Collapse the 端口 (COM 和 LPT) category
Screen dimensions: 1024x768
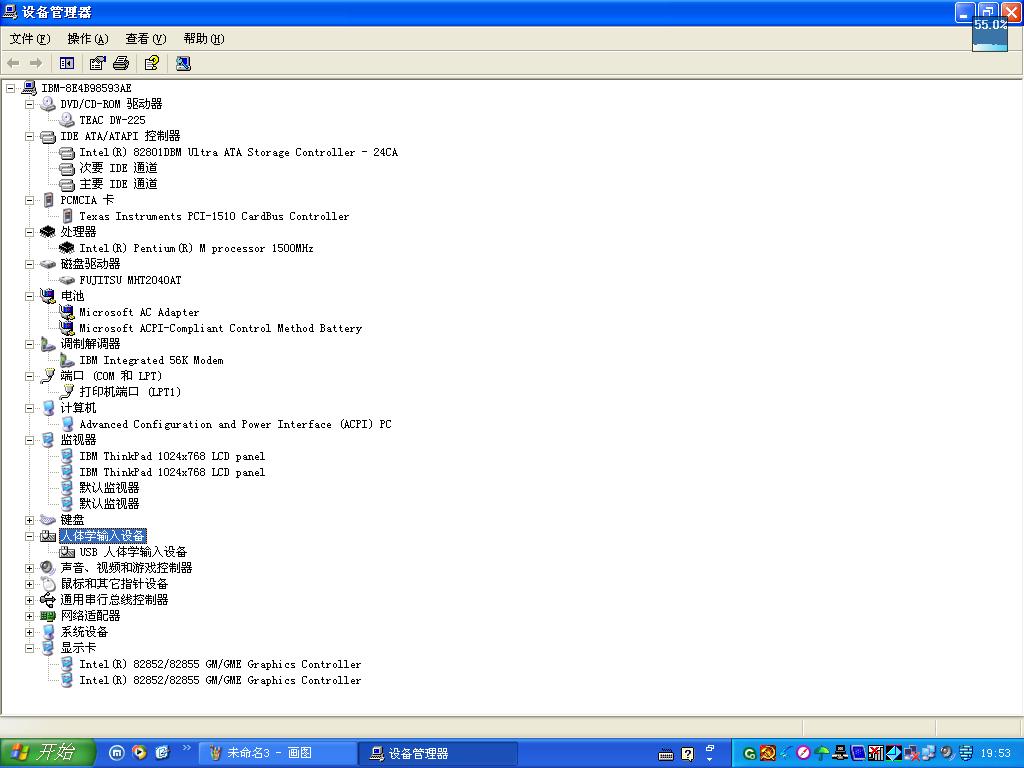tap(29, 376)
